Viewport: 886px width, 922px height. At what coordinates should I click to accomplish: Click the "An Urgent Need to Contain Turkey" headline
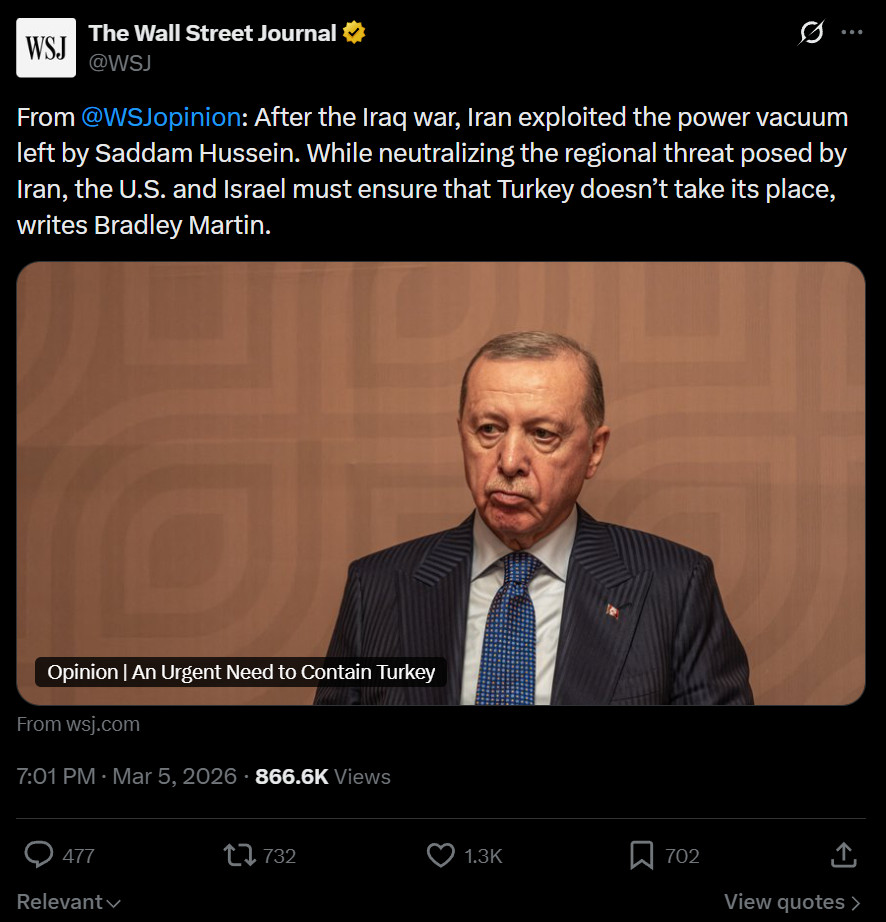241,672
